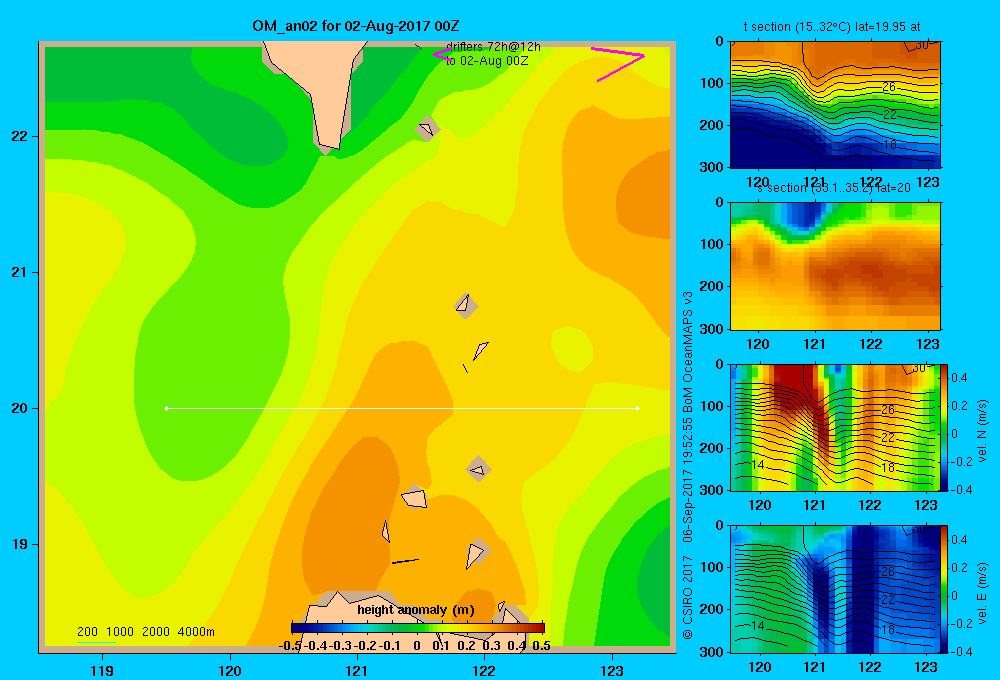Viewport: 1000px width, 680px height.
Task: Click the 'to 02-Aug 00Z' drifter label
Action: [487, 61]
